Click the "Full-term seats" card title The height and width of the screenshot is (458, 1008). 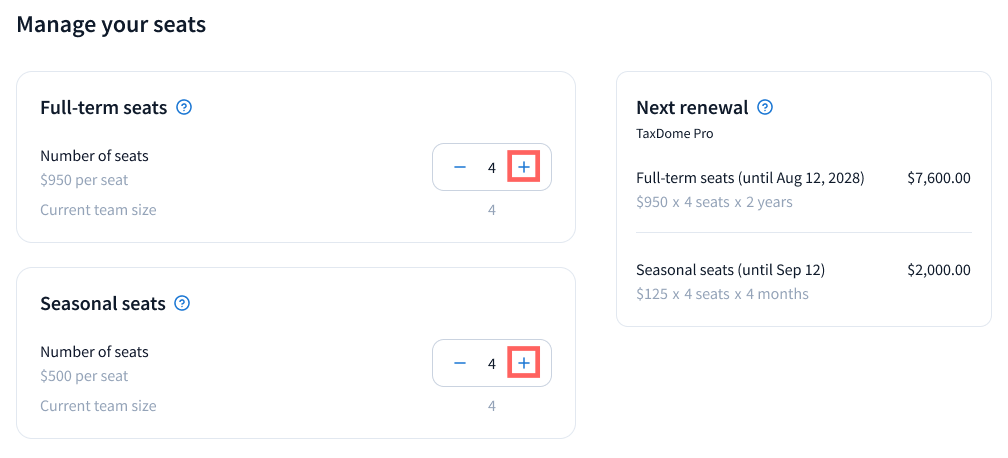pyautogui.click(x=103, y=107)
